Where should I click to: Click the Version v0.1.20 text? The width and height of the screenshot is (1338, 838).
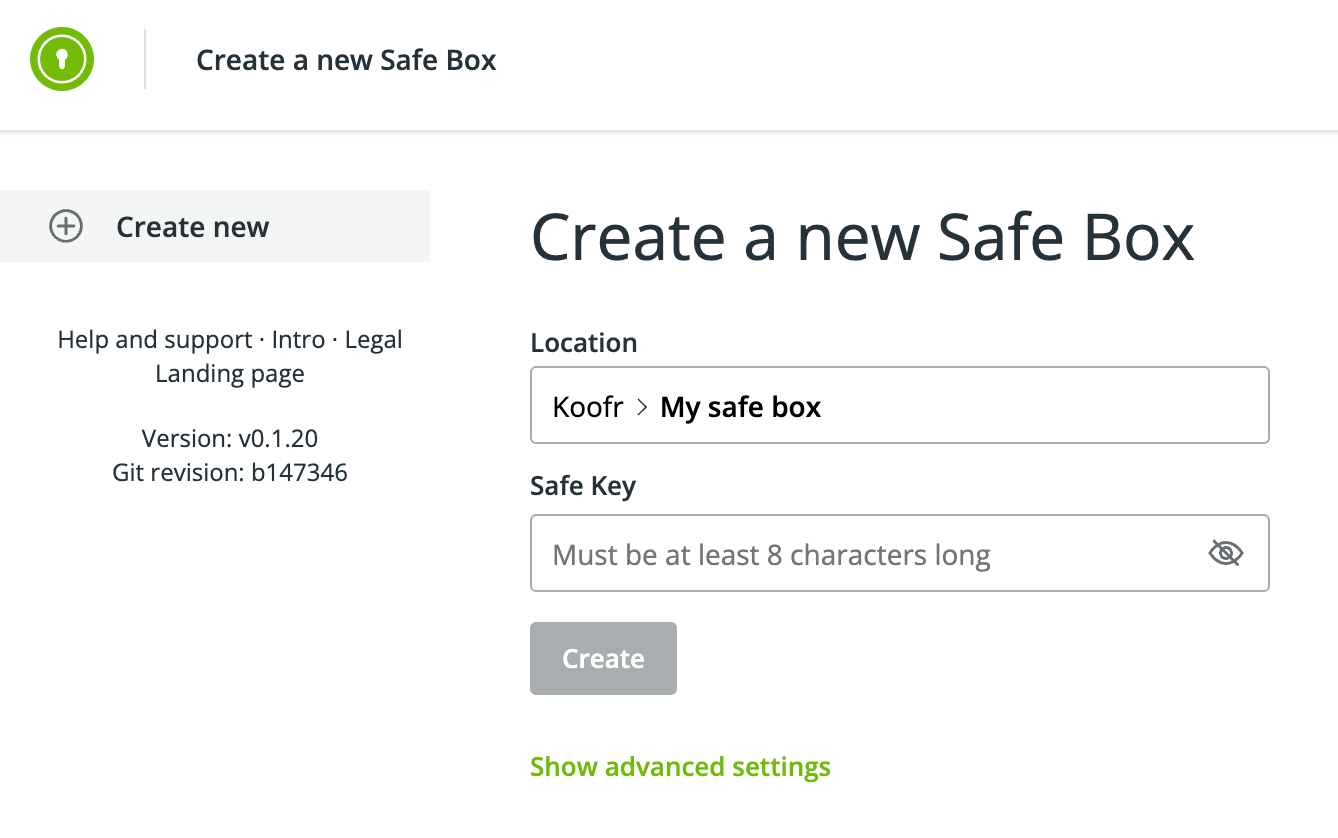tap(230, 438)
